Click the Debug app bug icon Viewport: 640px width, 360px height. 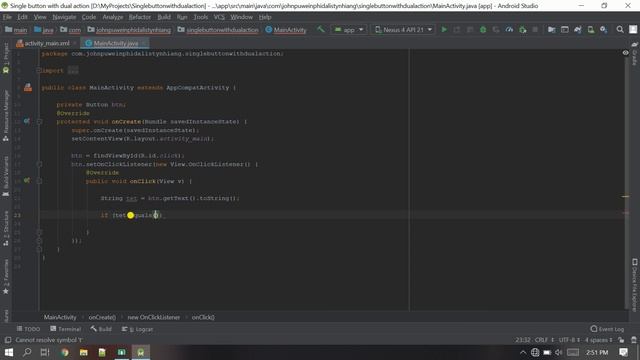click(483, 30)
